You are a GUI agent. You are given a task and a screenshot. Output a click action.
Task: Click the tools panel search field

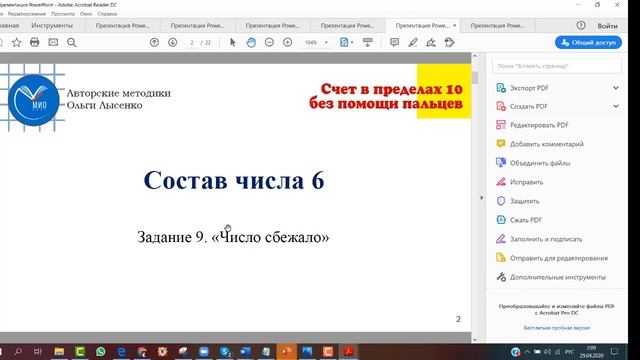[557, 66]
